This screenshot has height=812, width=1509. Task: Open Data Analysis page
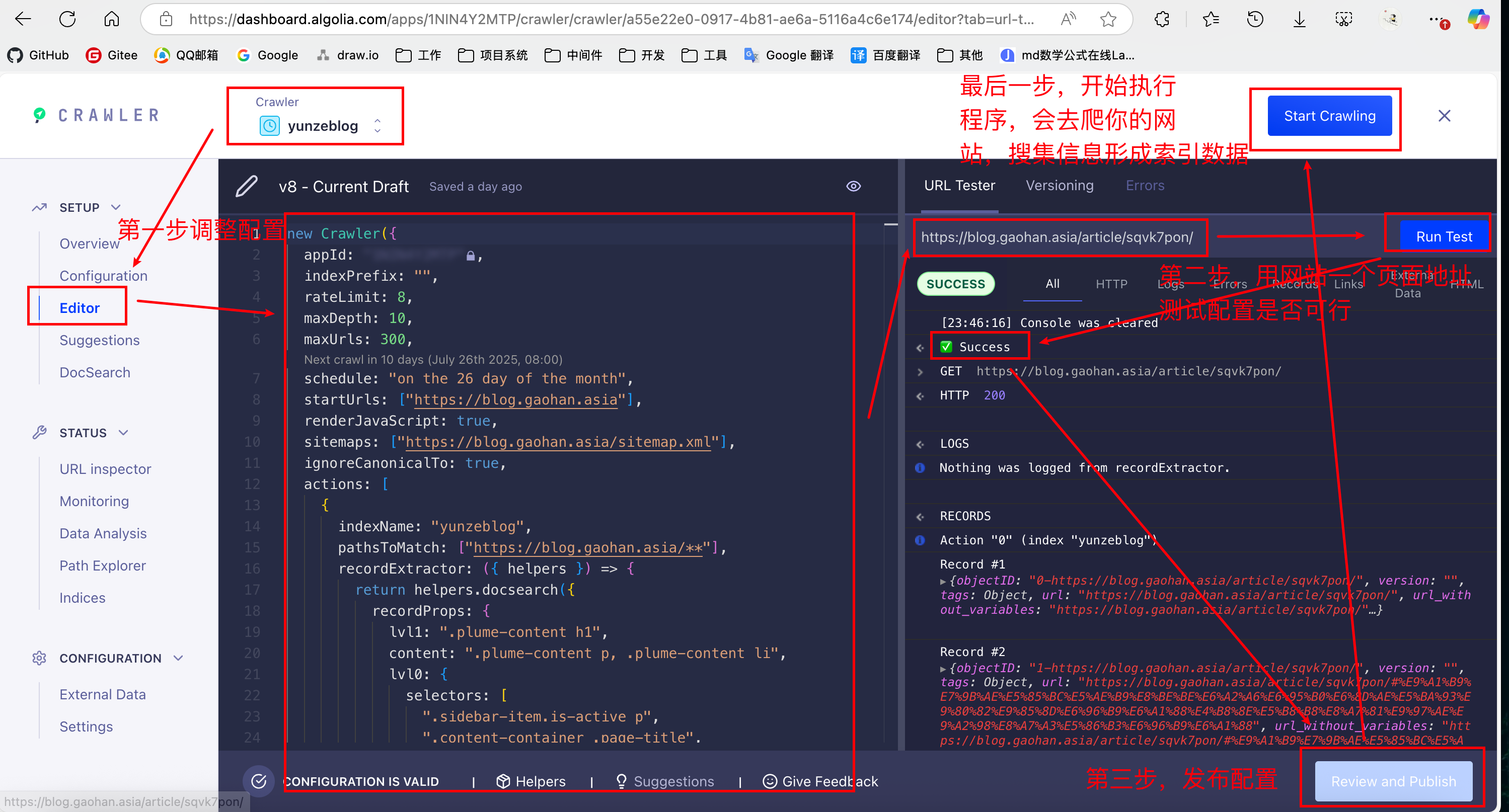(x=103, y=533)
